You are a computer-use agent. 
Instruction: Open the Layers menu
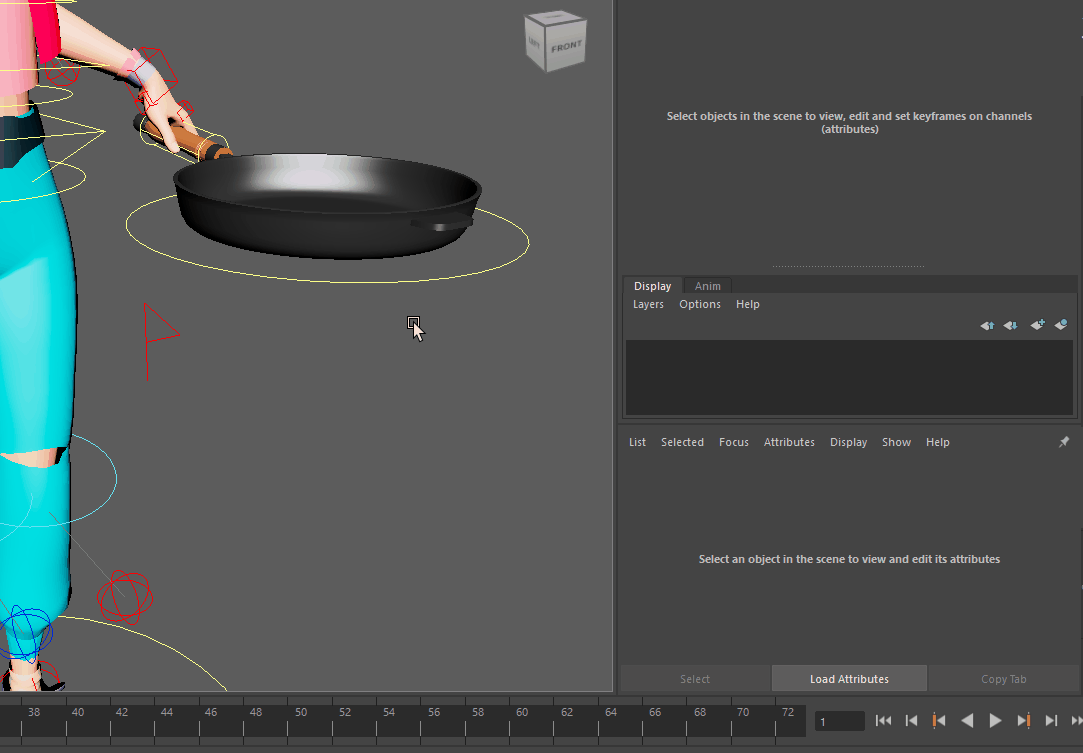[648, 304]
